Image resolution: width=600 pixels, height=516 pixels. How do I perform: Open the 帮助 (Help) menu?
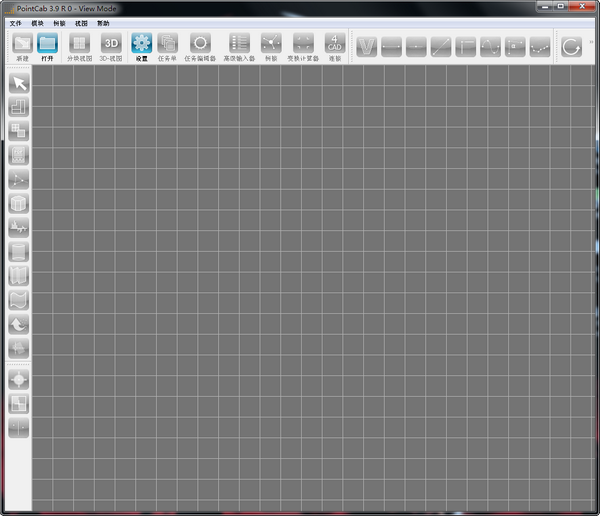pos(103,23)
